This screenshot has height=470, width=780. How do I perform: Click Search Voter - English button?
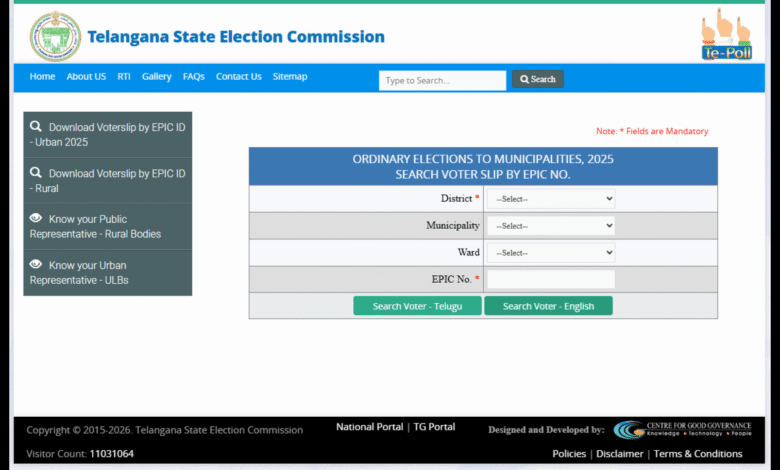(x=548, y=306)
